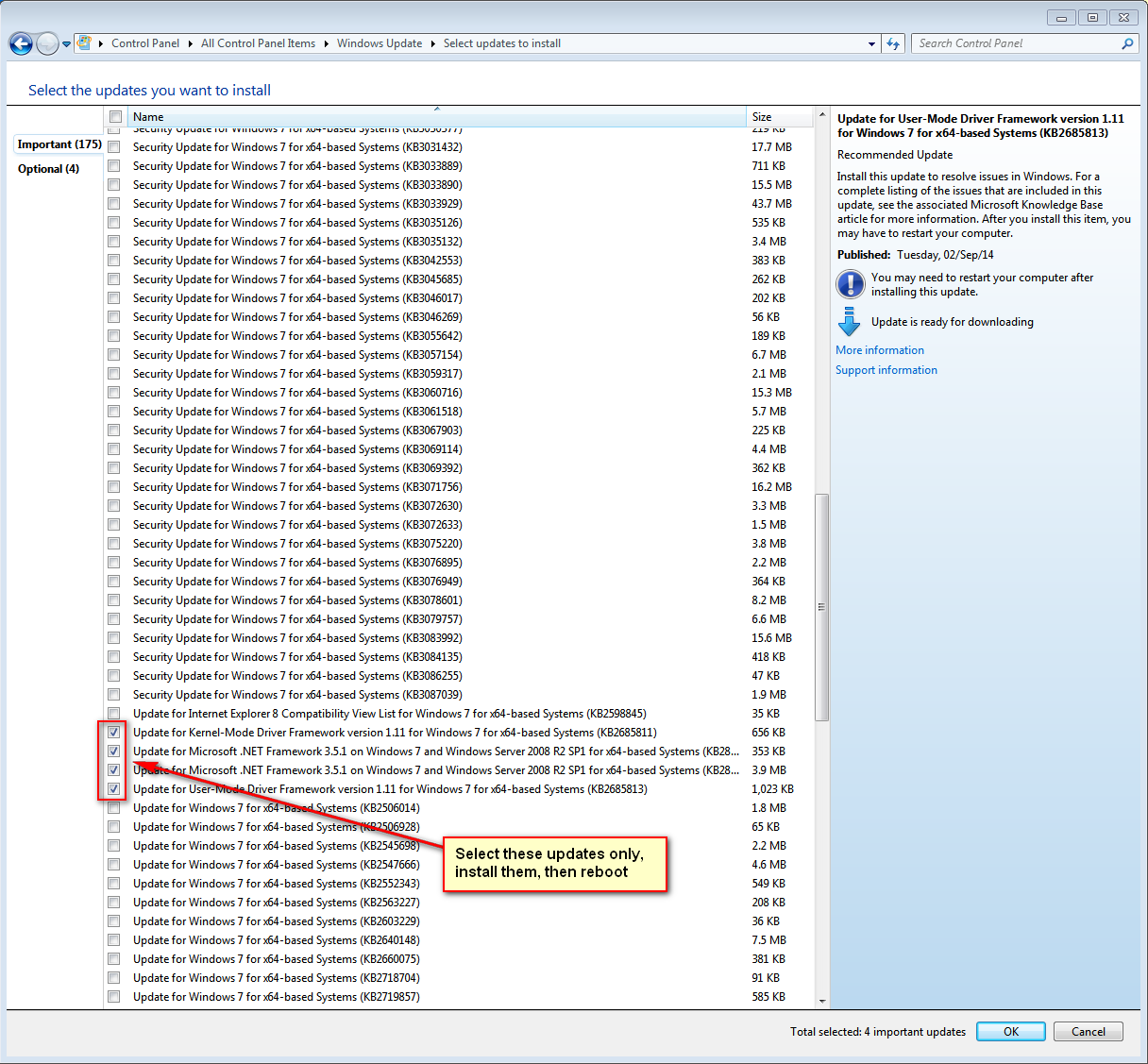
Task: Uncheck User-Mode Driver Framework update KB2685813
Action: pos(114,789)
